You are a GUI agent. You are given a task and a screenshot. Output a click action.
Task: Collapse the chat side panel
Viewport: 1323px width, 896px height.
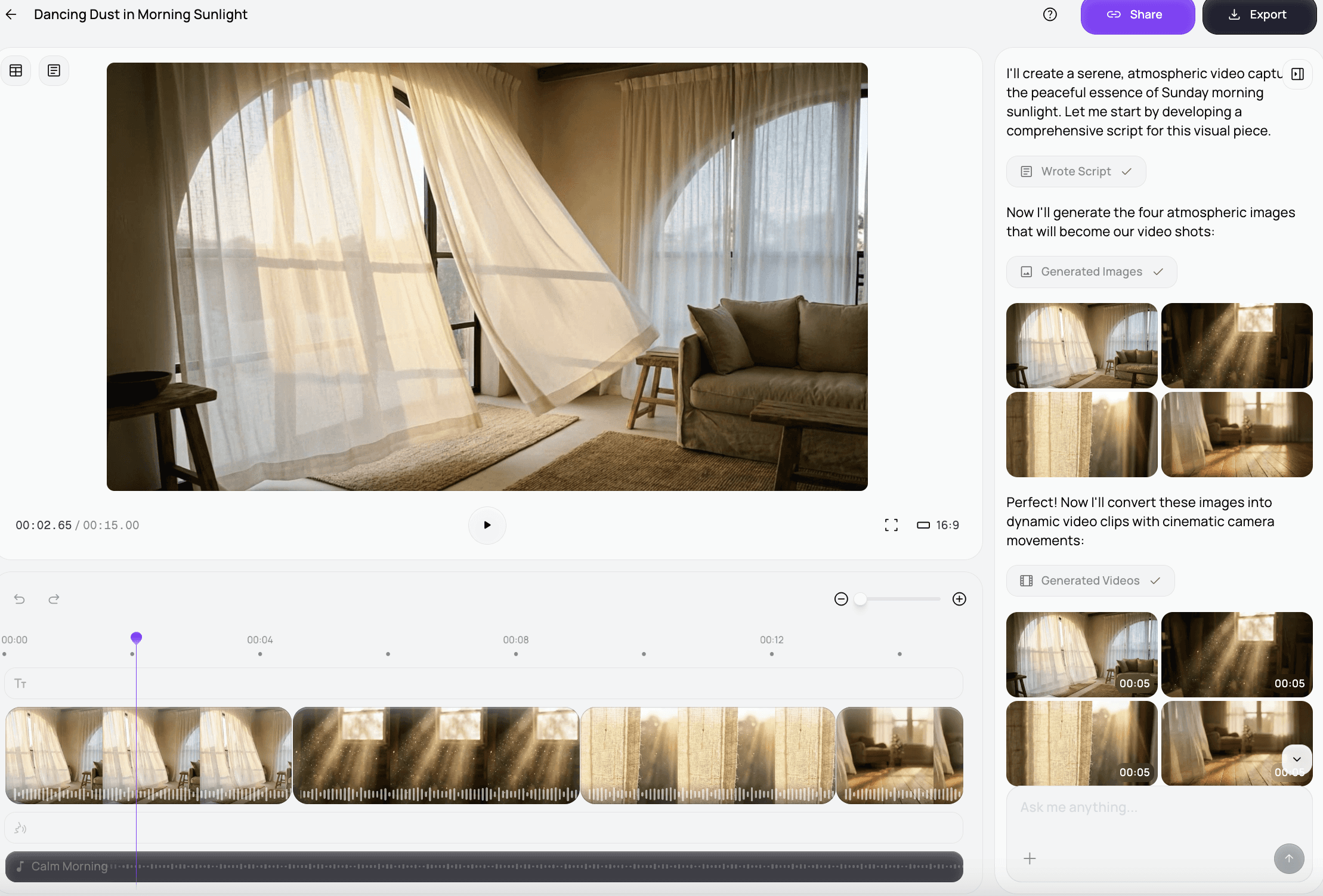tap(1297, 74)
